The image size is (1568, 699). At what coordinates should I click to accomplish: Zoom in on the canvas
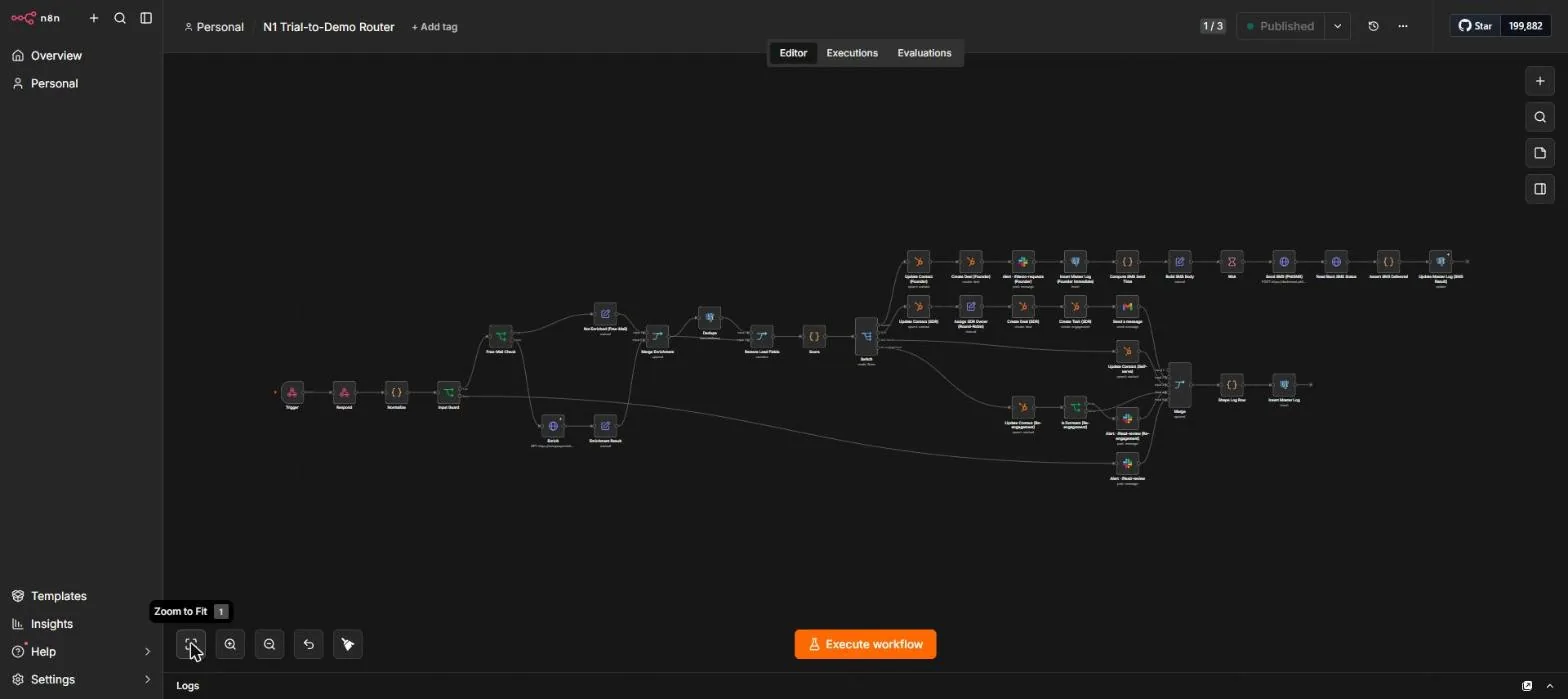[230, 645]
